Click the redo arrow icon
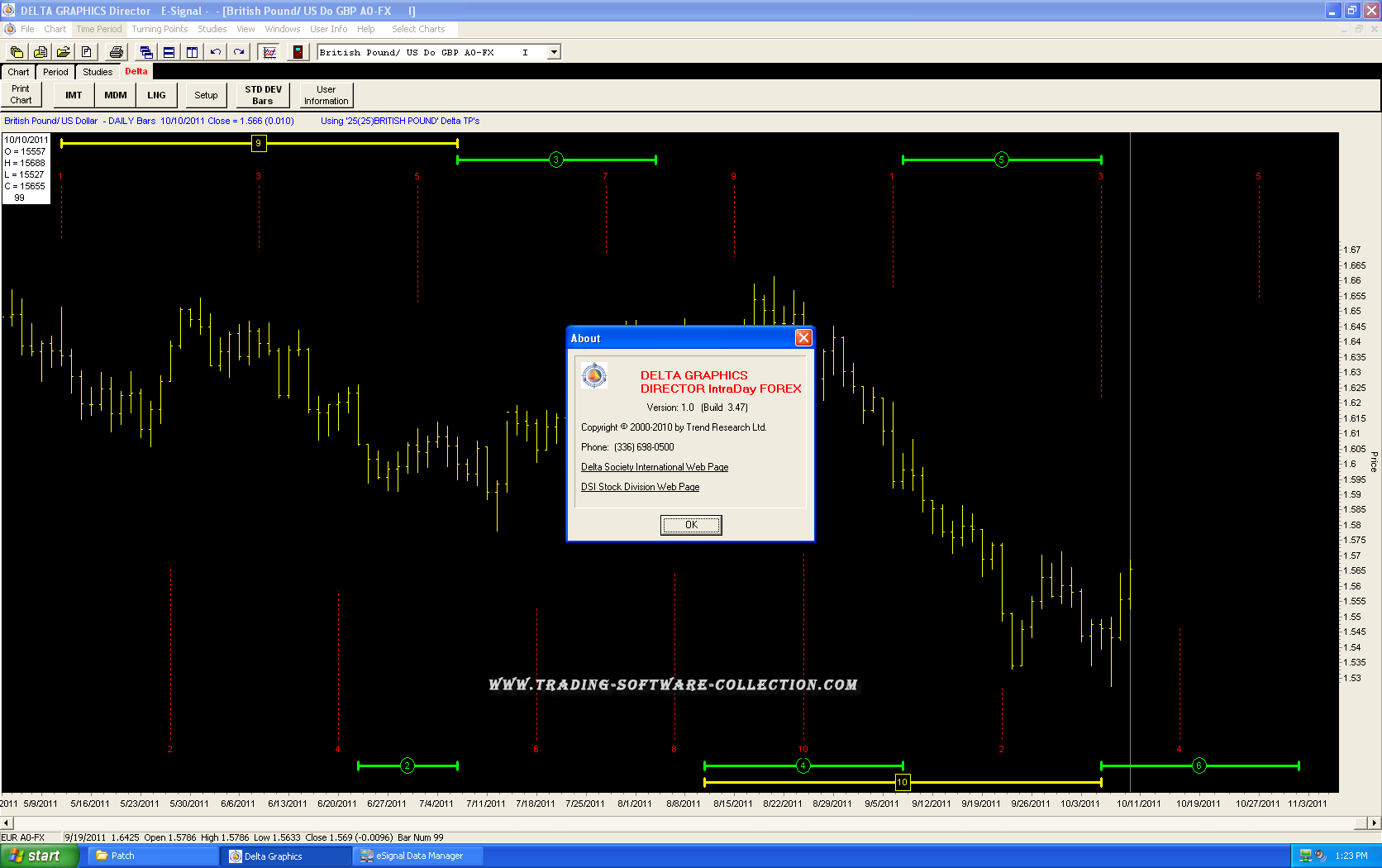 tap(239, 52)
